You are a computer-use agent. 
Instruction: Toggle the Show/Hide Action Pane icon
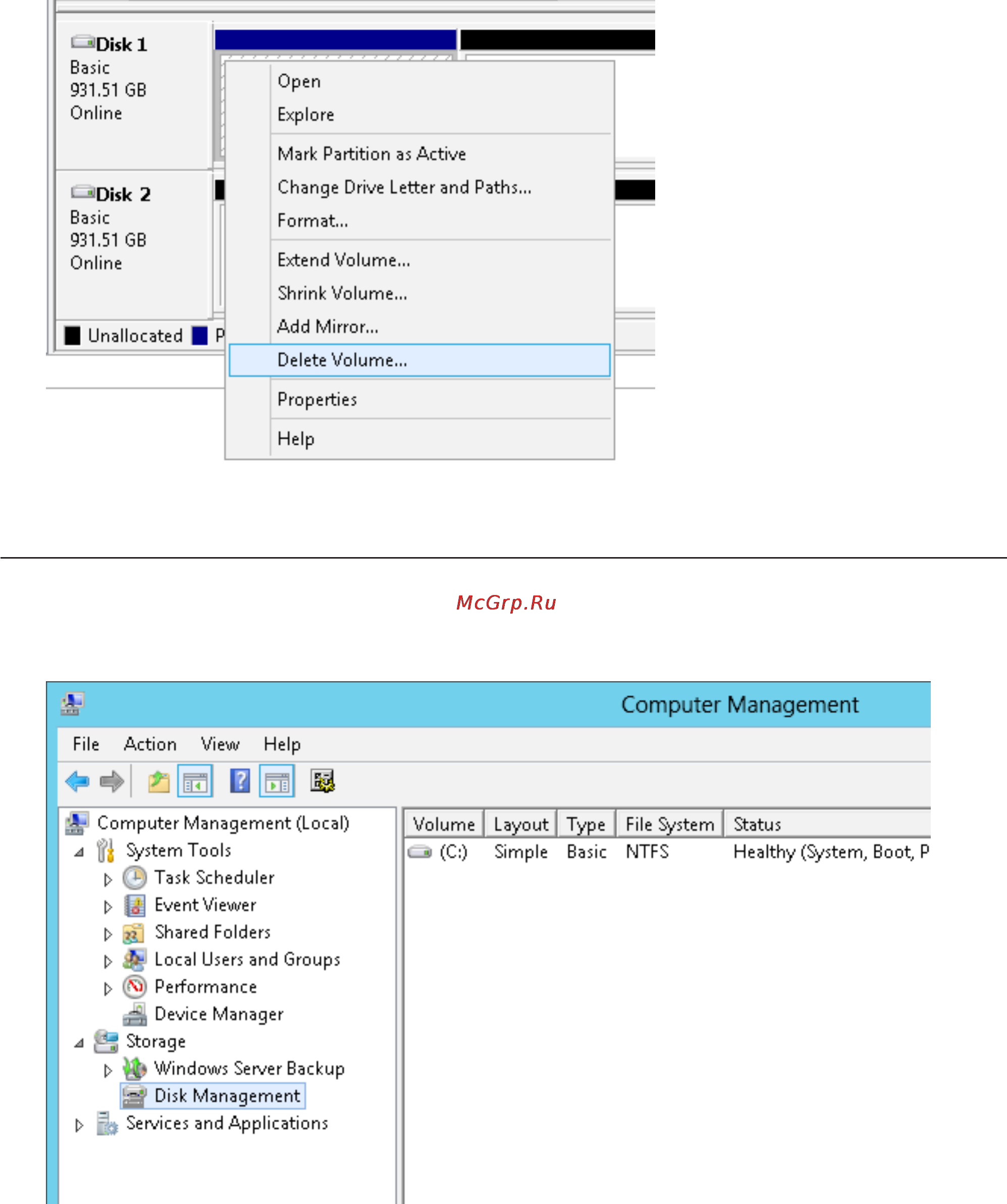pyautogui.click(x=277, y=781)
